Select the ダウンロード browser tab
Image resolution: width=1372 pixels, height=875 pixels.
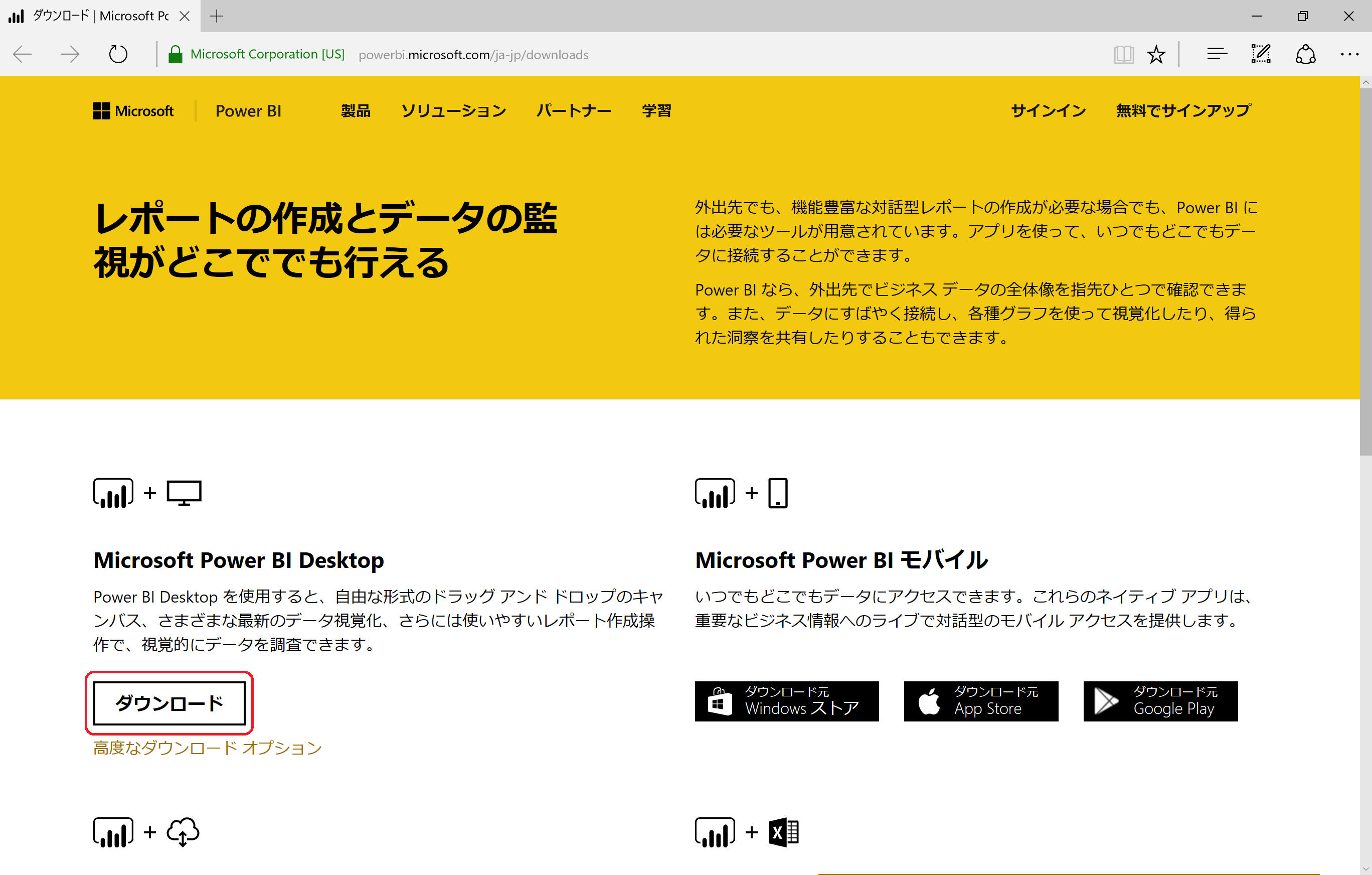(100, 16)
